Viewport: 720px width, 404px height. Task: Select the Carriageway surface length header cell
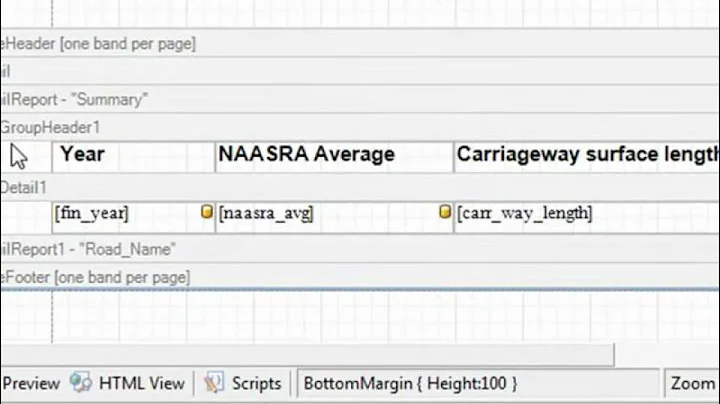pyautogui.click(x=586, y=155)
